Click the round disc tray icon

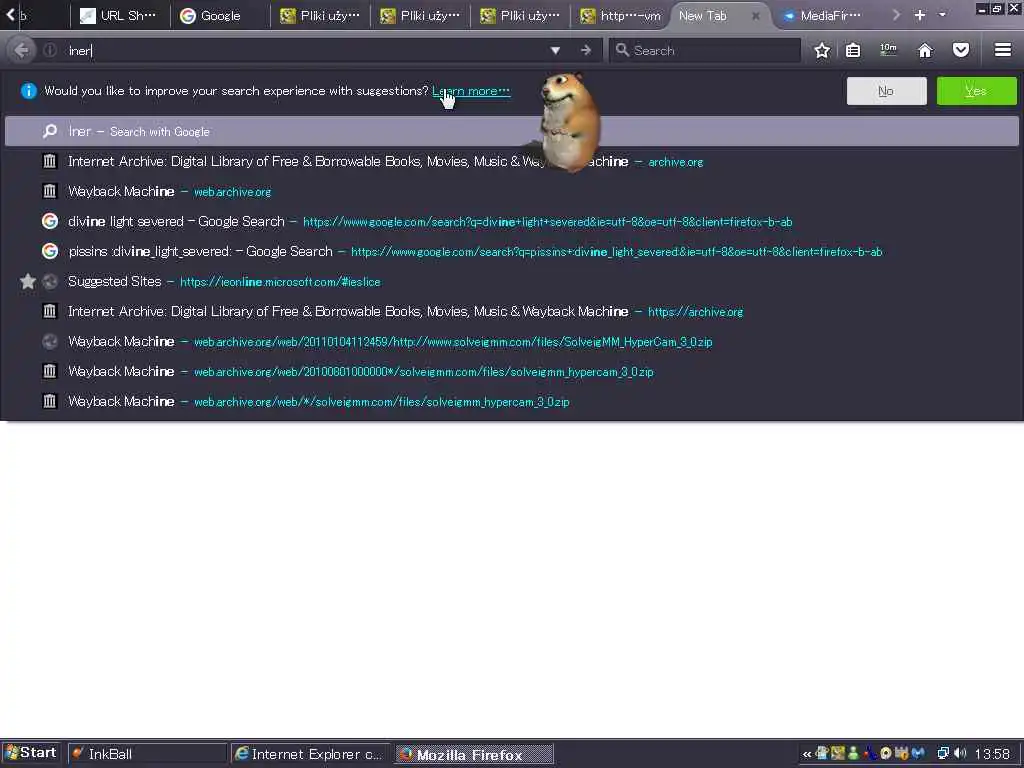[886, 754]
